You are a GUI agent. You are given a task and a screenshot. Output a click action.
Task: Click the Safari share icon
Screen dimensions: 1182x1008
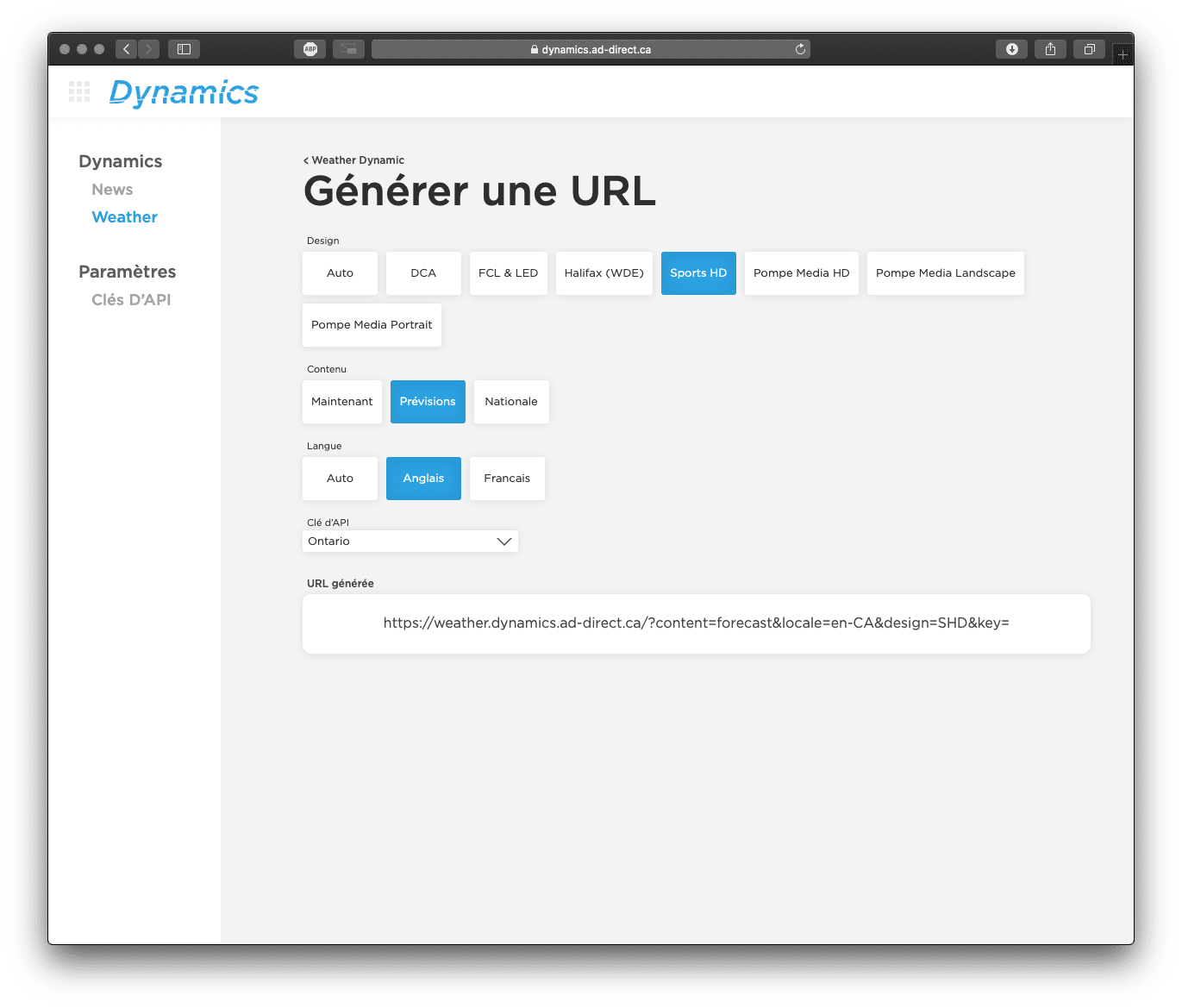pos(1050,49)
